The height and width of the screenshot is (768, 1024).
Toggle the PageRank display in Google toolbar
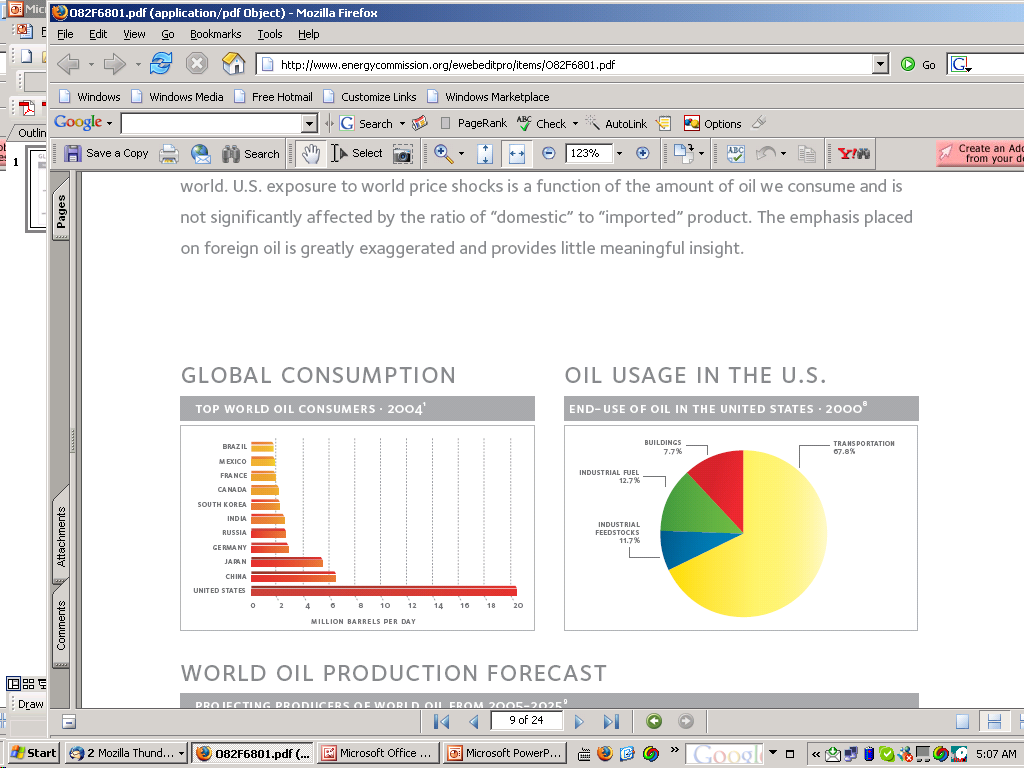click(473, 123)
